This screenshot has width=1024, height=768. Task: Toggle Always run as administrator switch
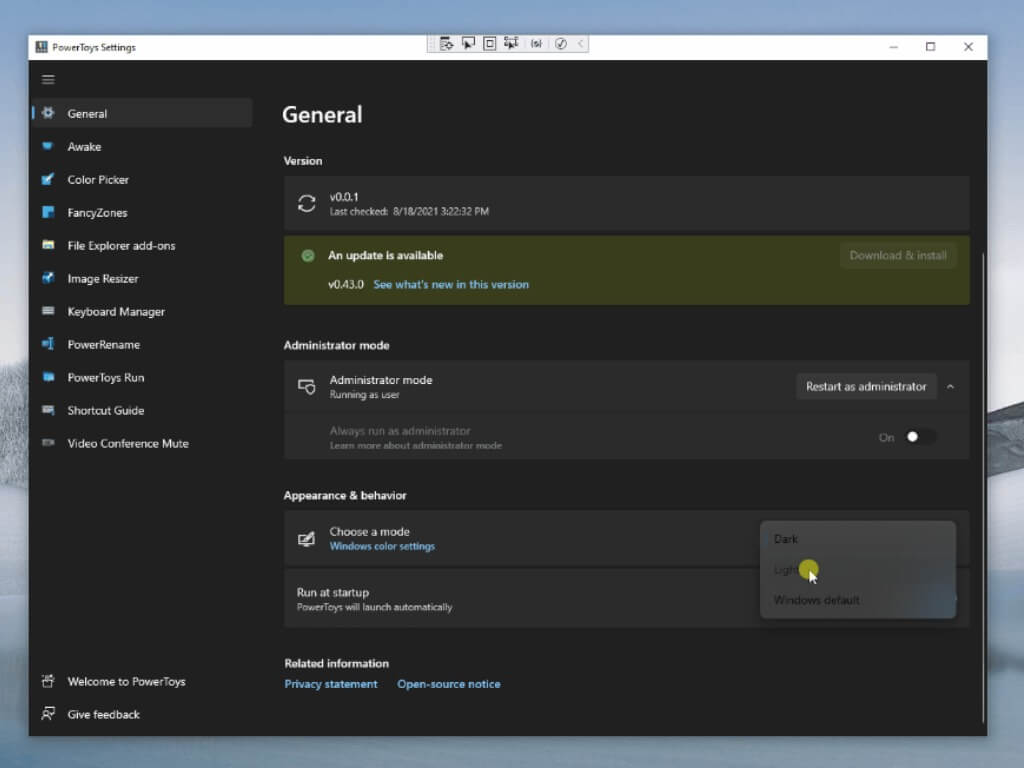pyautogui.click(x=920, y=437)
